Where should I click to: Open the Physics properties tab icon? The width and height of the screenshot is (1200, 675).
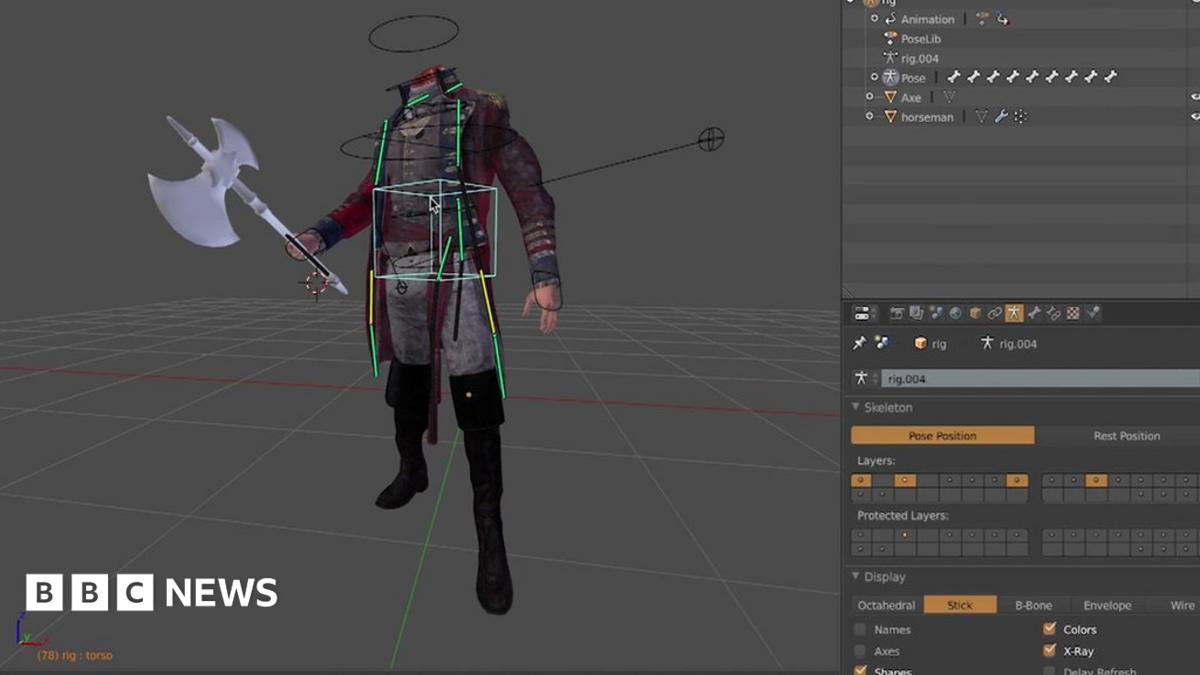[x=1093, y=313]
